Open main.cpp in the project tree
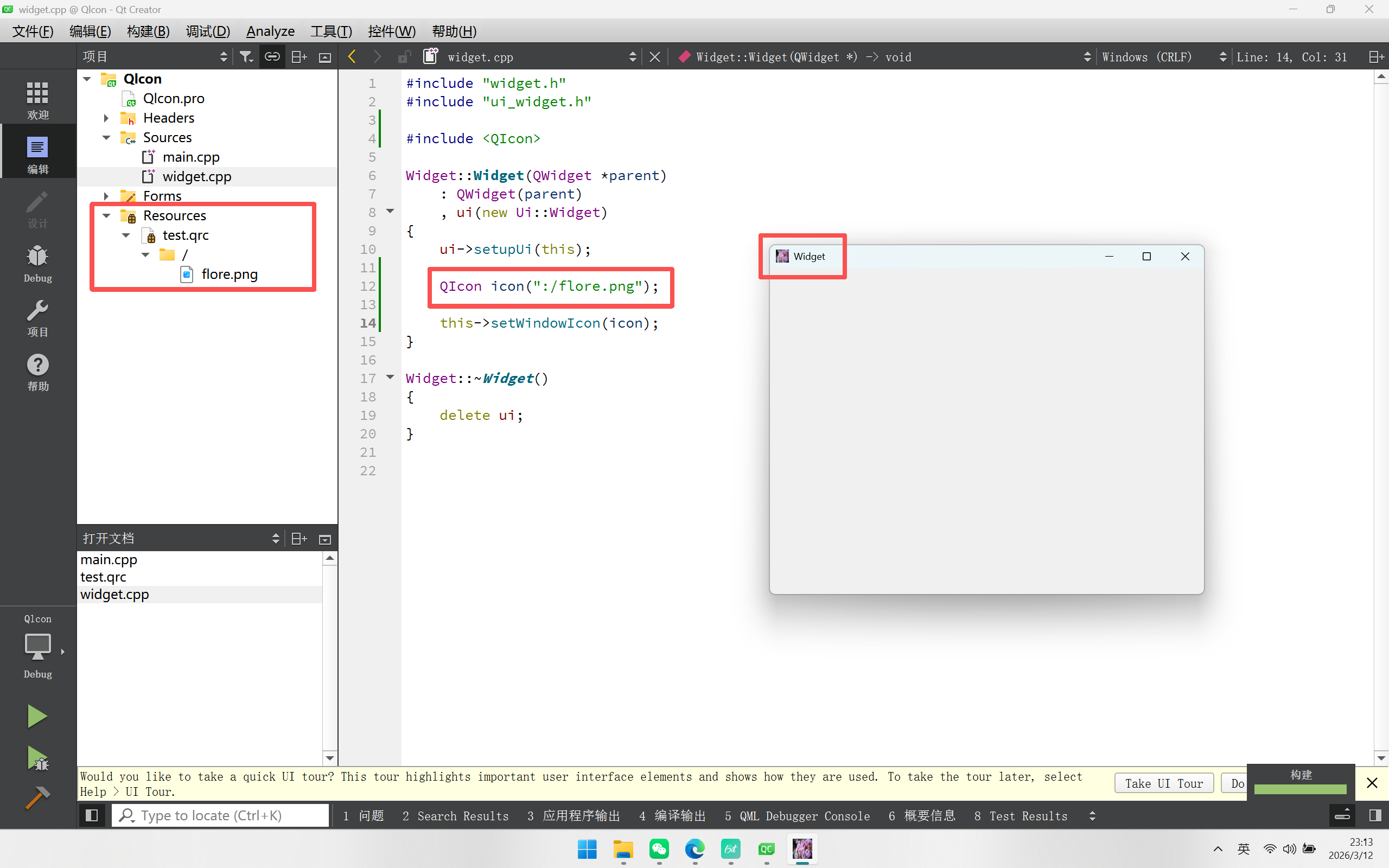 [x=190, y=157]
